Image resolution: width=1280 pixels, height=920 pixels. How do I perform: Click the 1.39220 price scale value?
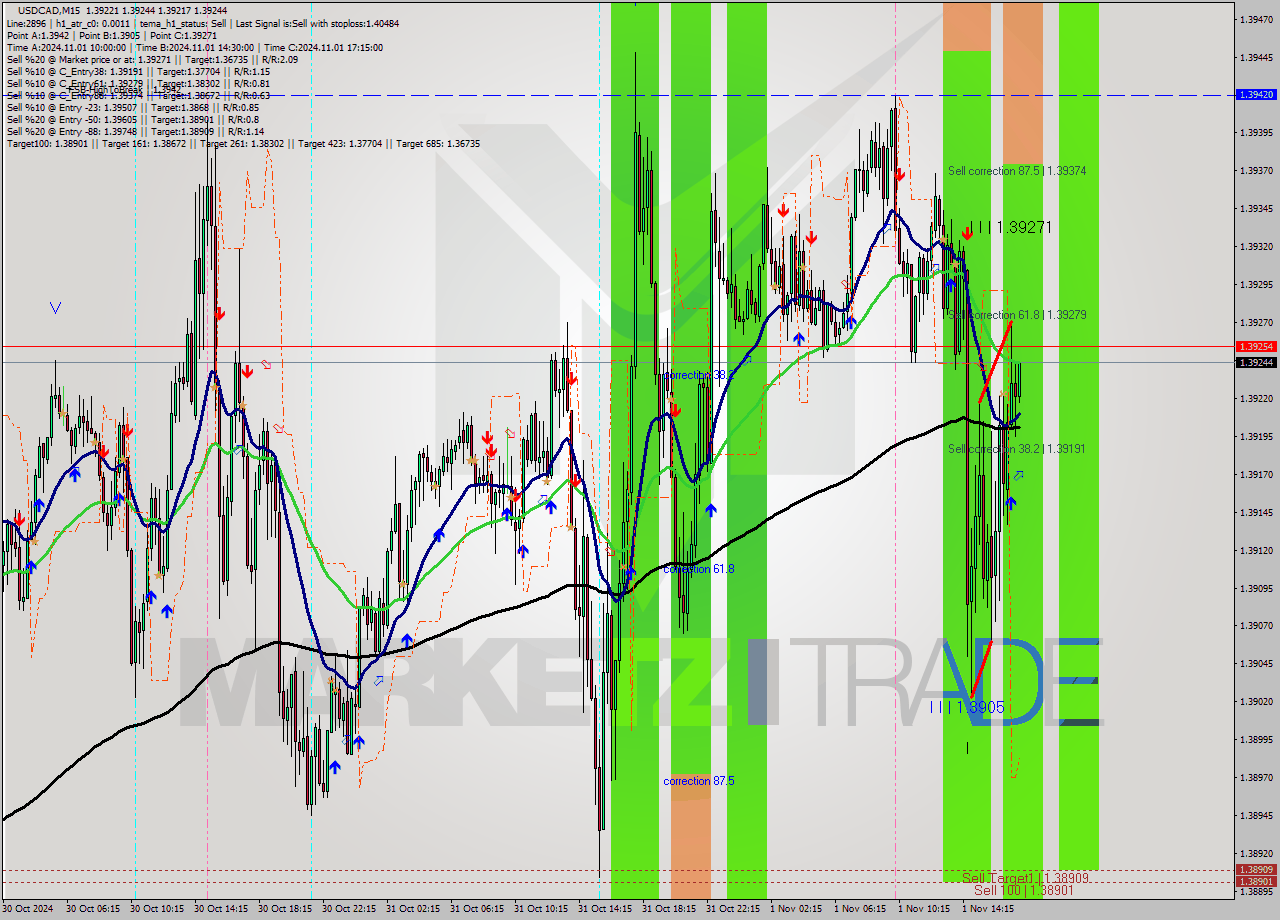(1256, 398)
